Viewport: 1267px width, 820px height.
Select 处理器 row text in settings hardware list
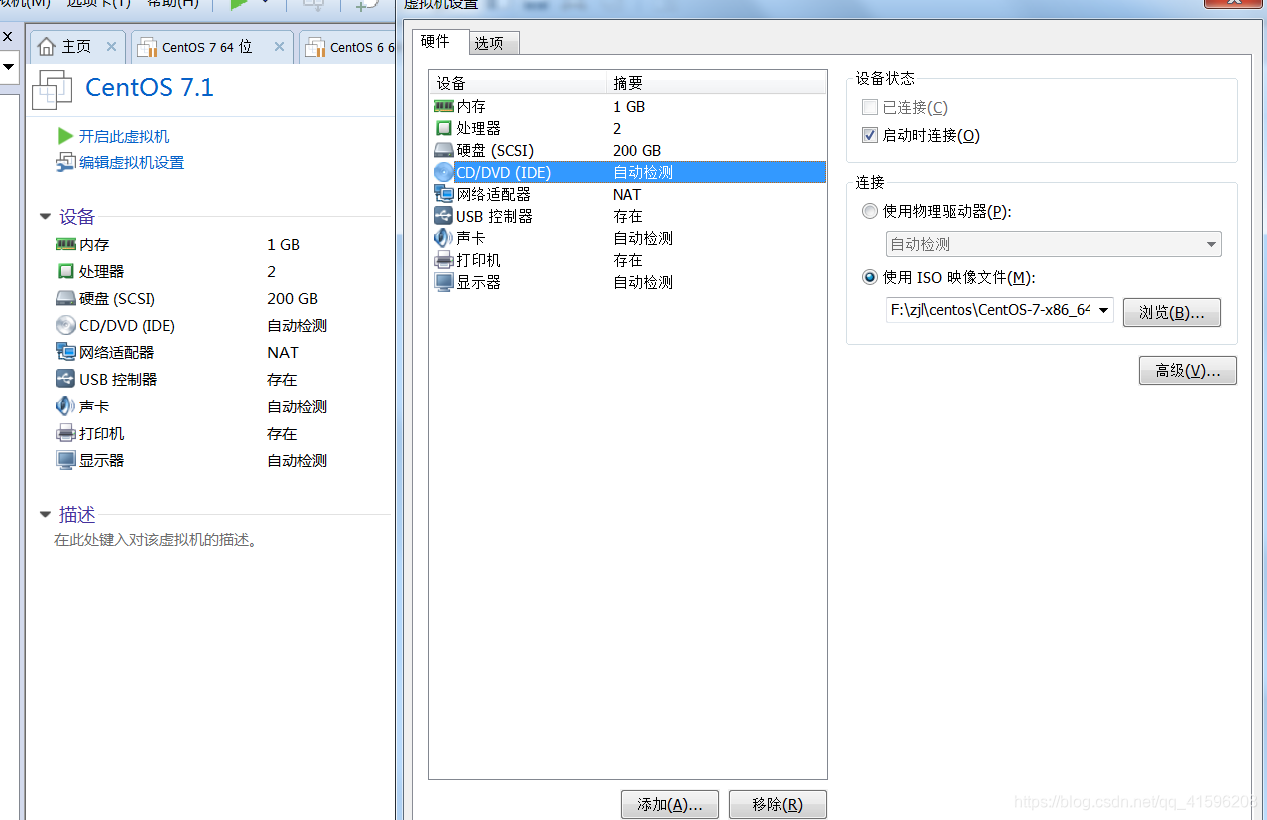click(x=478, y=128)
